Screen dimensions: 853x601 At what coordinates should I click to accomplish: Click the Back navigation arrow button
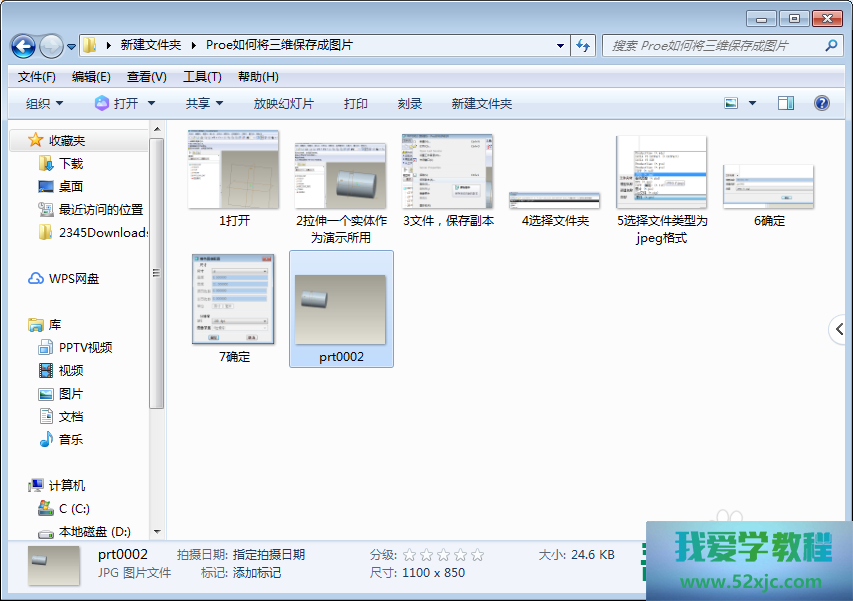23,46
